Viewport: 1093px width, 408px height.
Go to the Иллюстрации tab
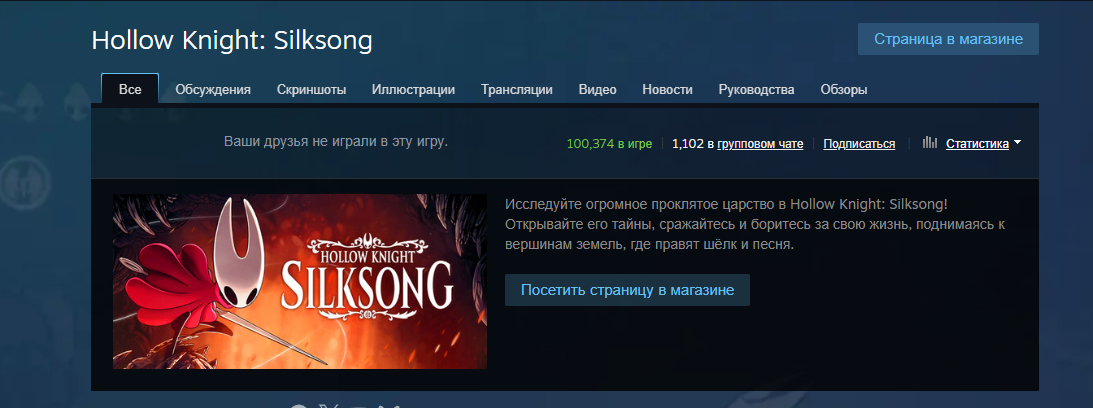click(413, 89)
